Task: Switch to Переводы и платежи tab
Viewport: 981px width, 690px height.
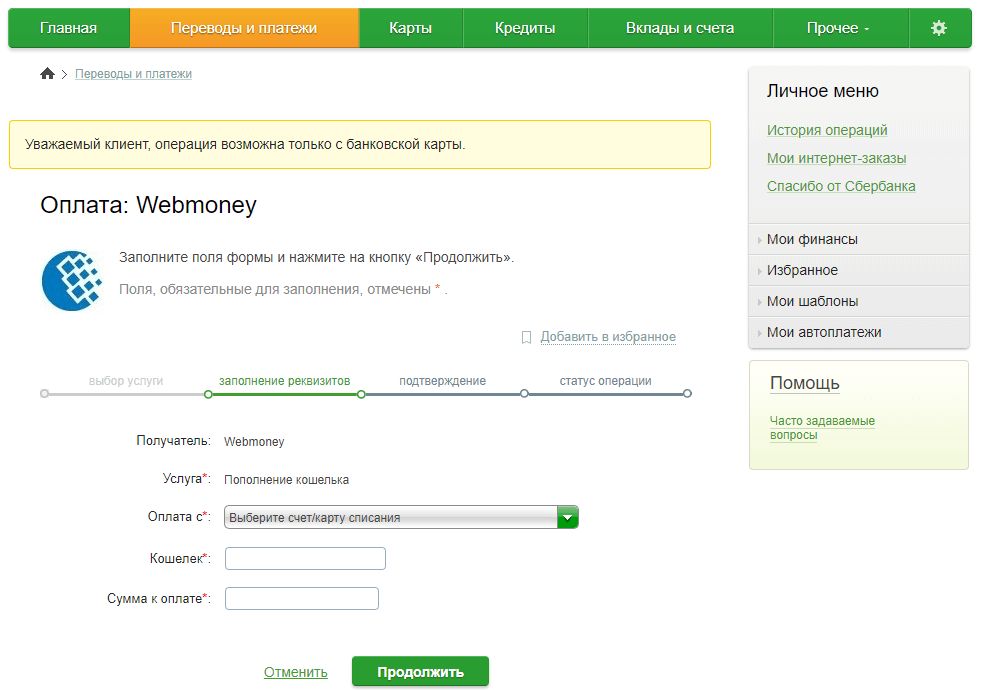Action: pyautogui.click(x=244, y=28)
